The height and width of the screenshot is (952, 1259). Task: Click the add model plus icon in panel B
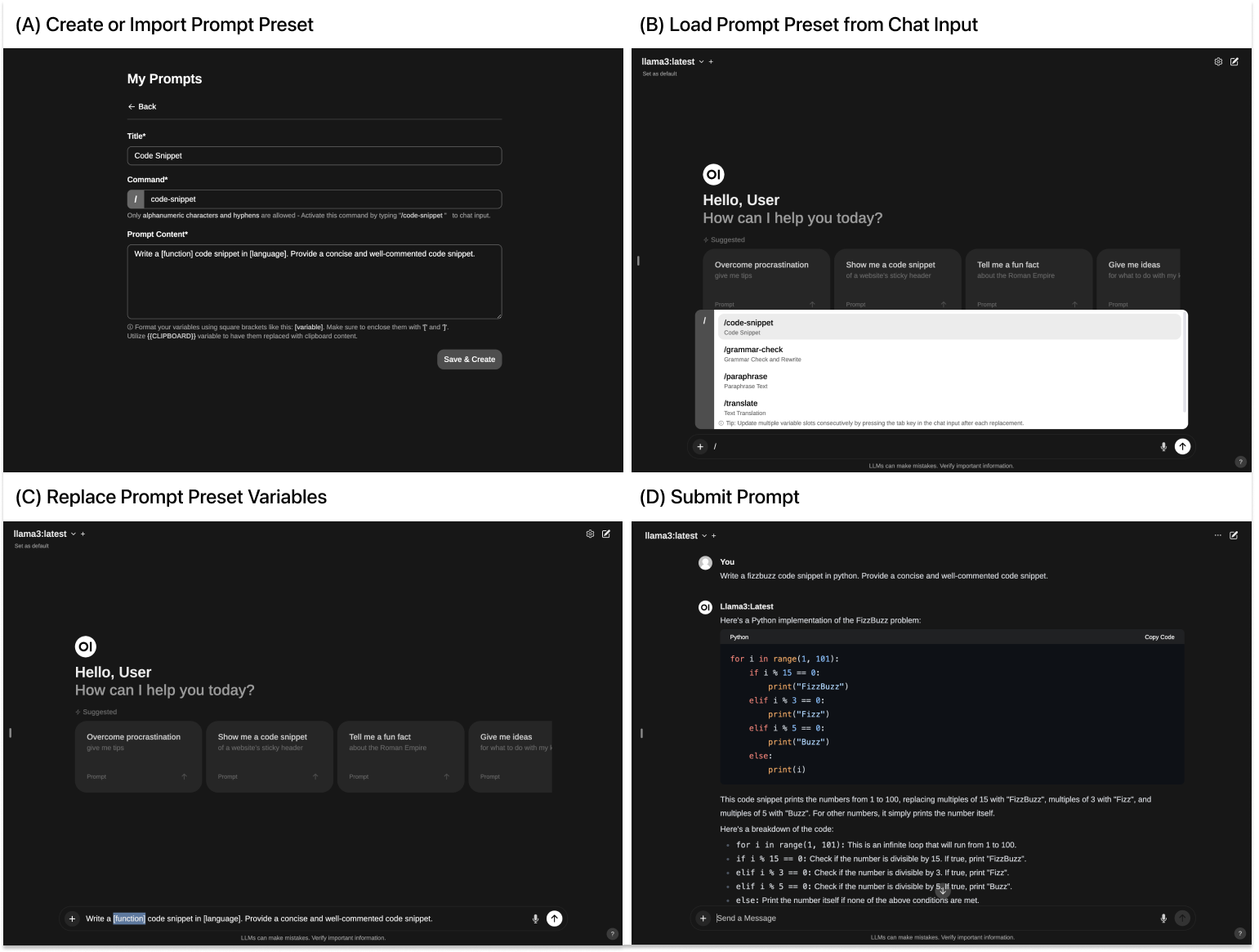tap(711, 62)
